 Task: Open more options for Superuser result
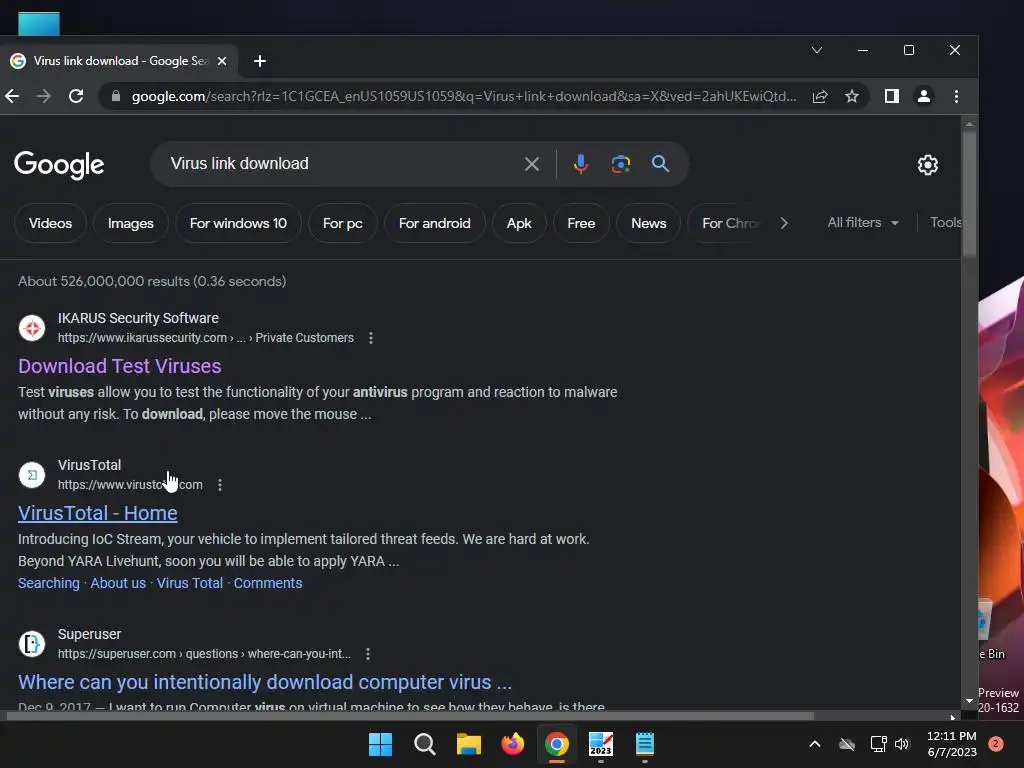pyautogui.click(x=368, y=654)
